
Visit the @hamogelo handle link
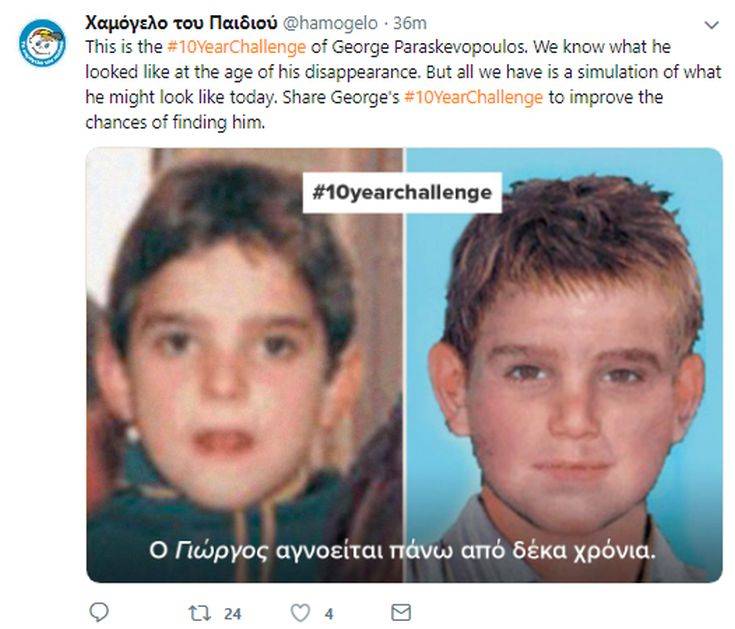(x=330, y=23)
